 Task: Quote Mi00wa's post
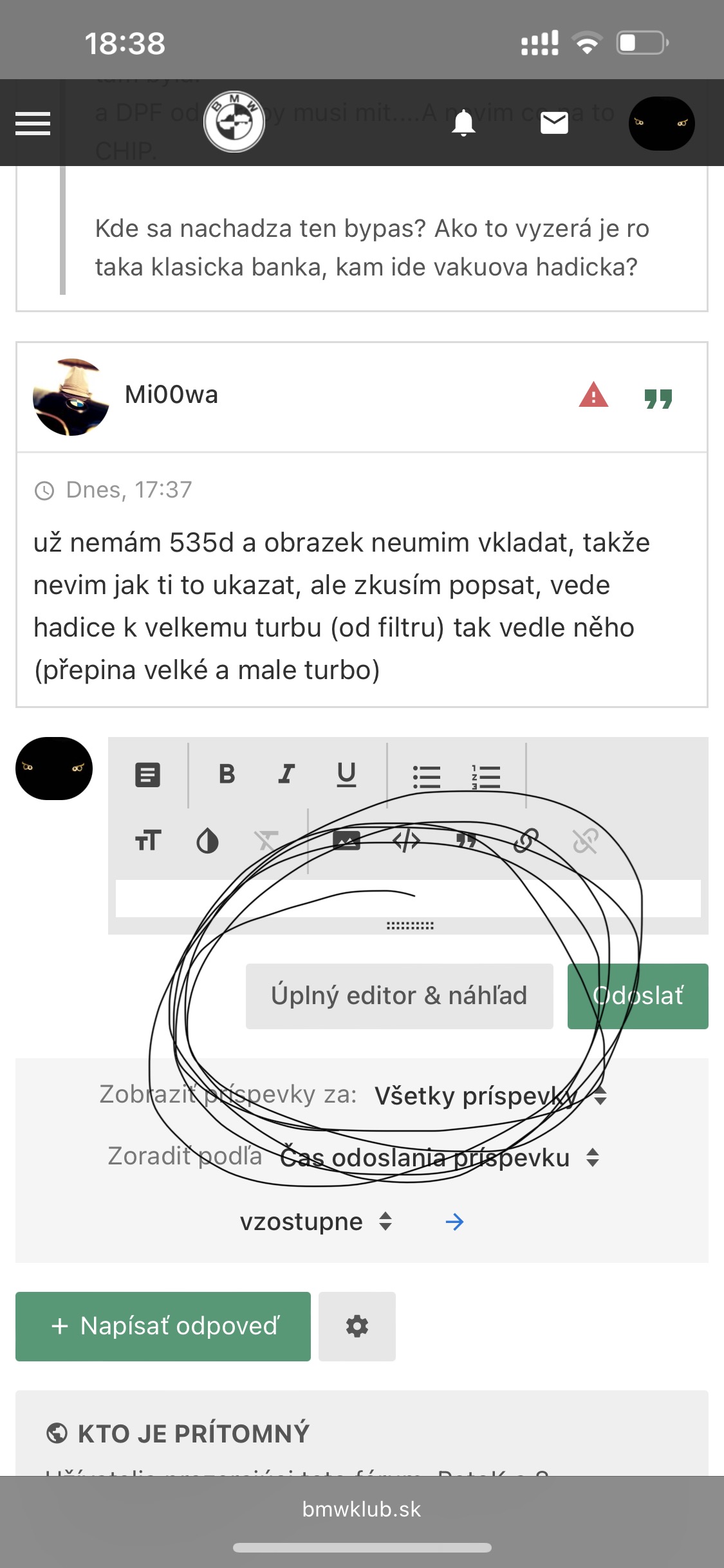click(x=658, y=398)
